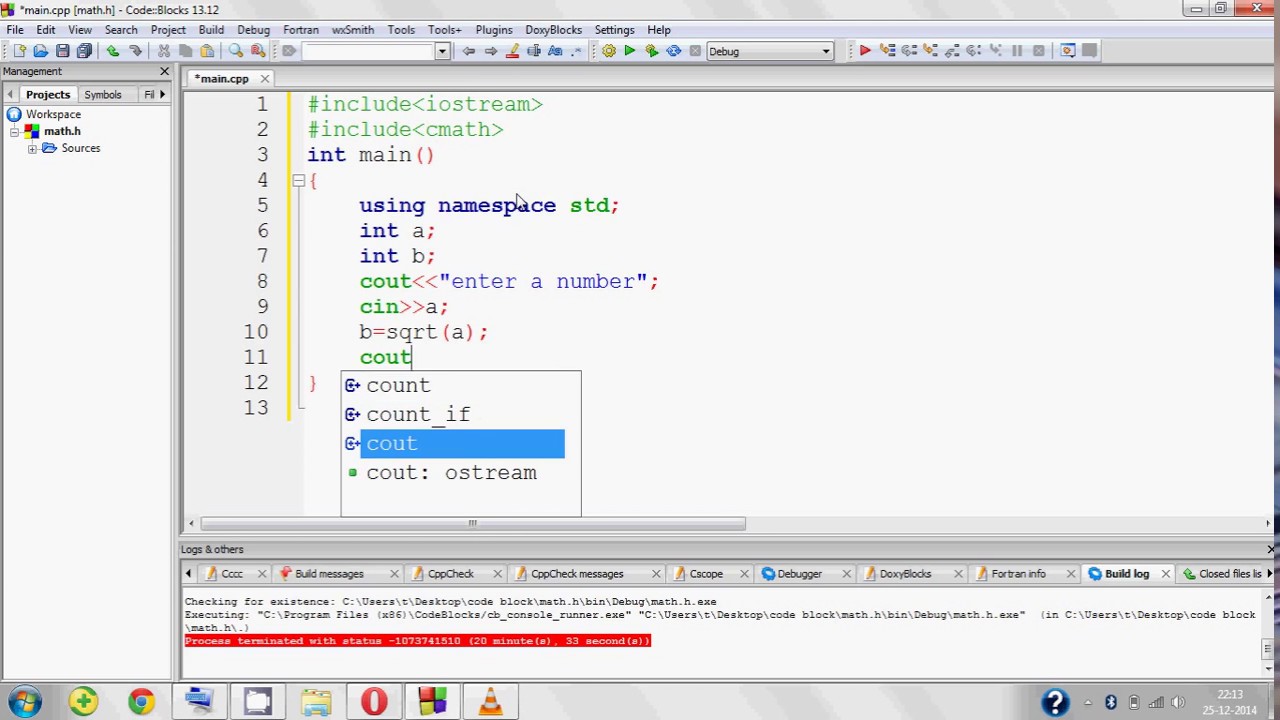The width and height of the screenshot is (1280, 720).
Task: Open the Debug menu
Action: tap(253, 30)
